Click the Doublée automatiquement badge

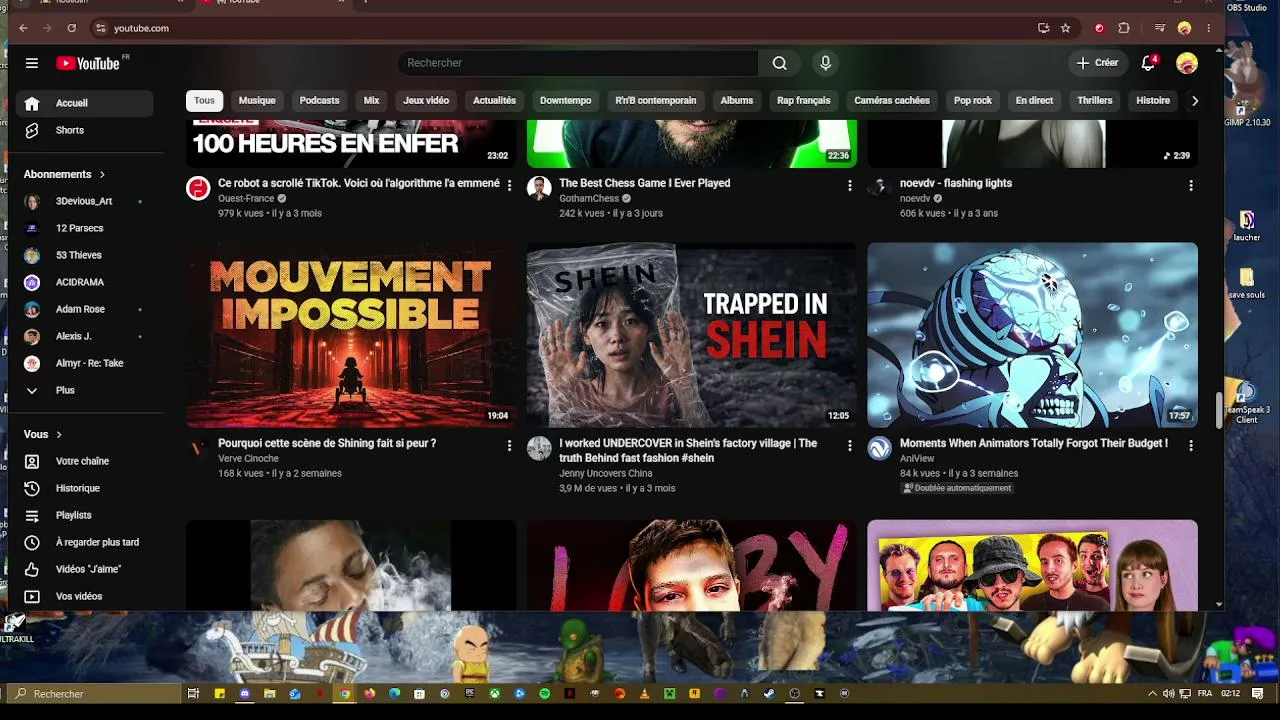958,488
